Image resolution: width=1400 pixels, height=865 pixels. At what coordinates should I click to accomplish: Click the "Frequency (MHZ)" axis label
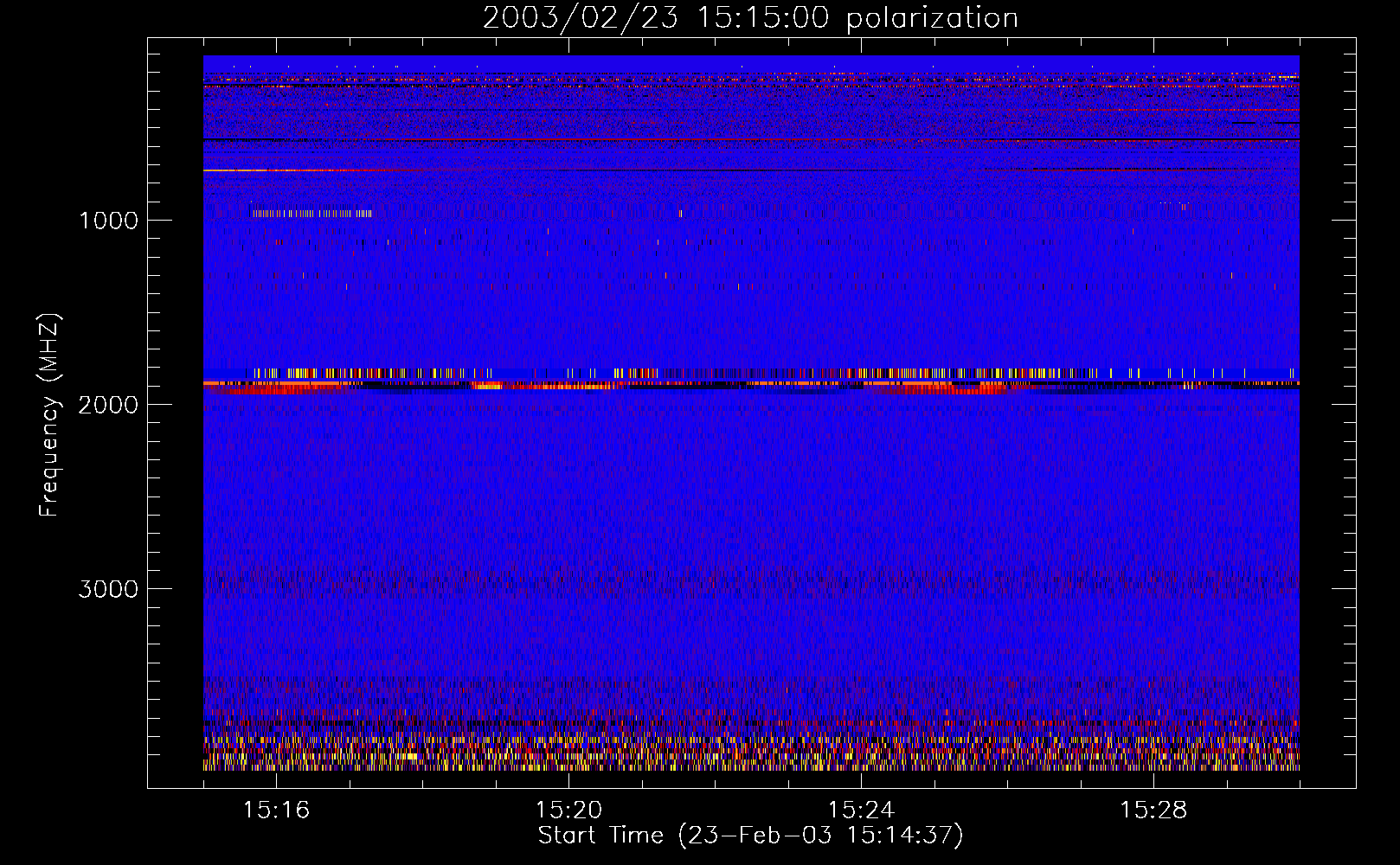tap(48, 415)
